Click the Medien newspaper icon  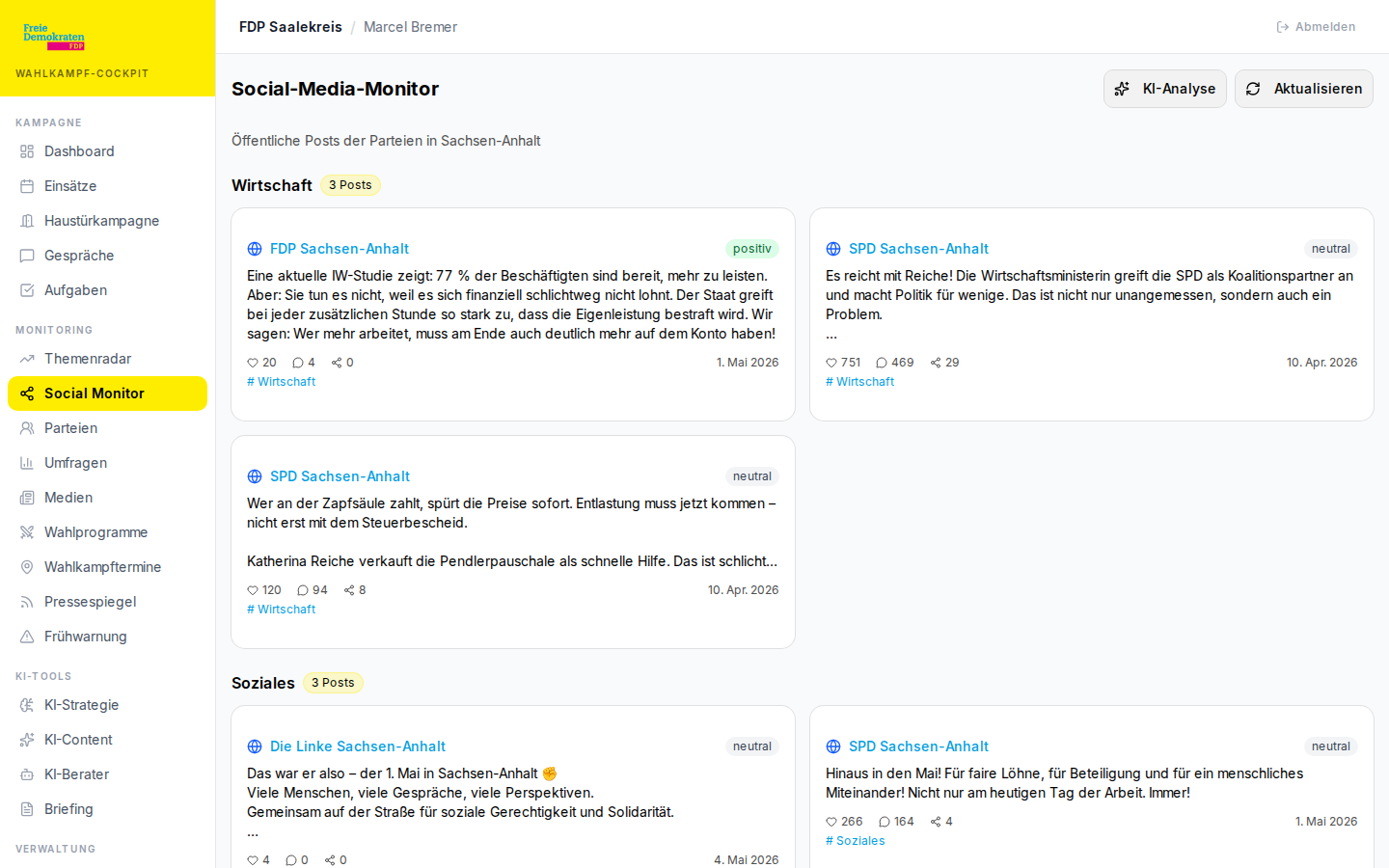27,498
